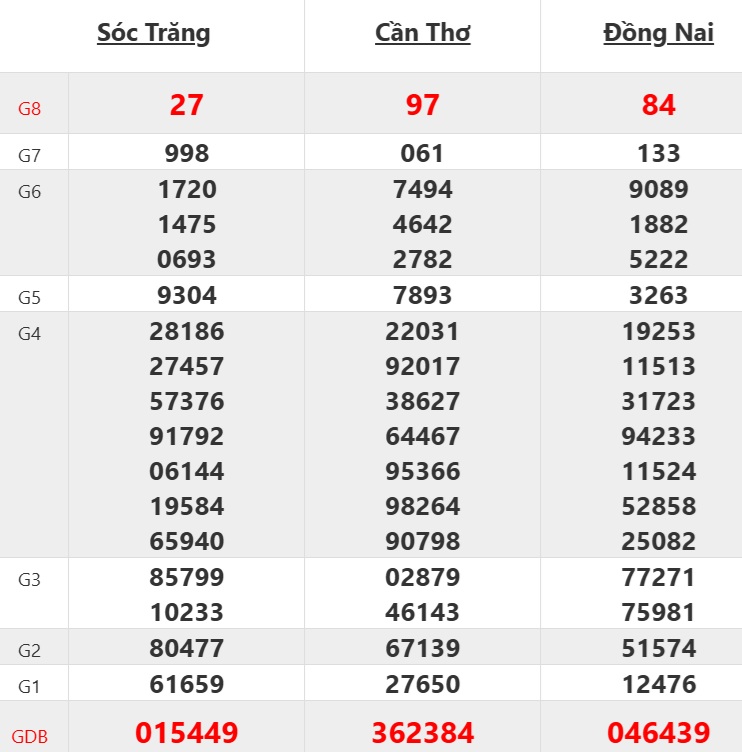Click the G4 result 94233
This screenshot has height=752, width=742.
(x=659, y=436)
